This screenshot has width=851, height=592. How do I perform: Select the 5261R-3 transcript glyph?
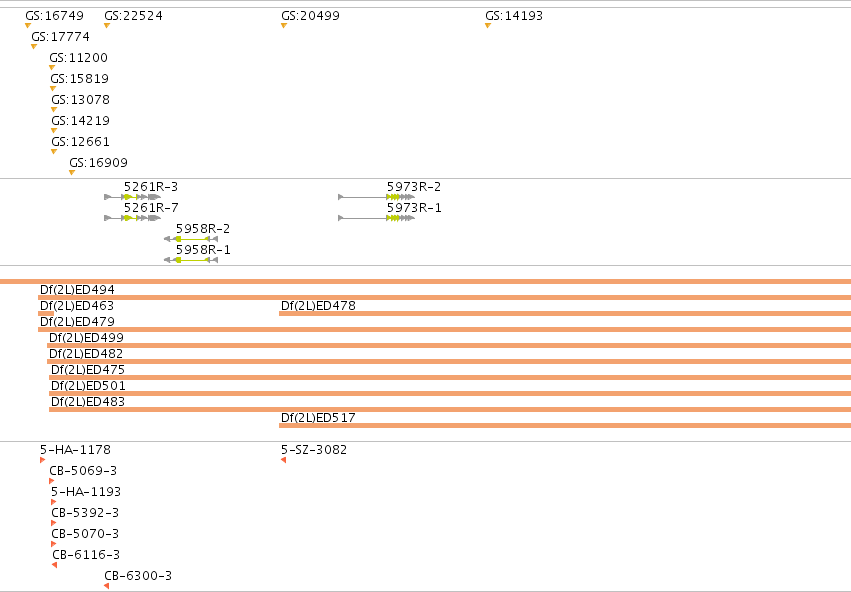tap(132, 197)
